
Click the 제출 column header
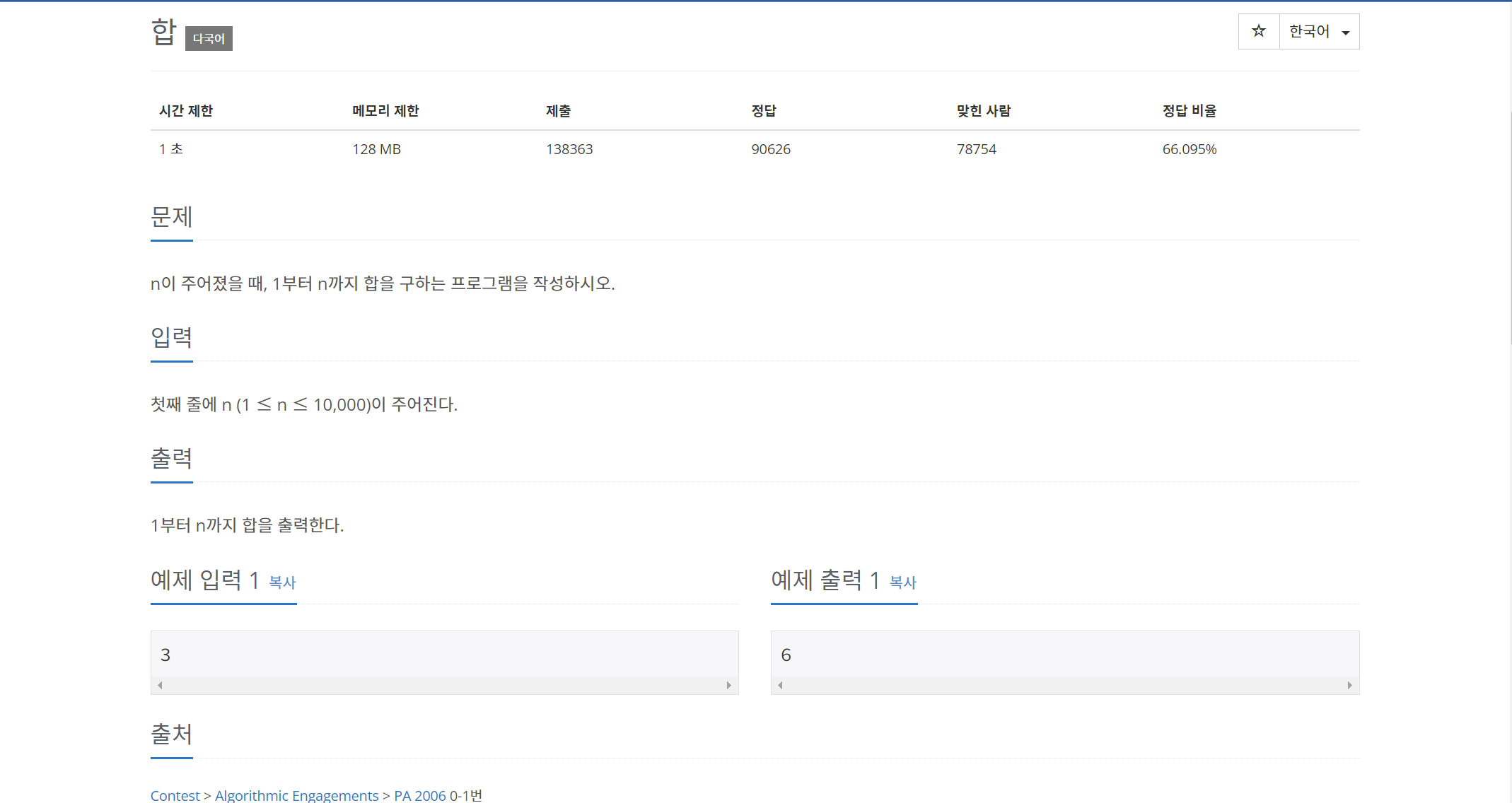(x=558, y=111)
